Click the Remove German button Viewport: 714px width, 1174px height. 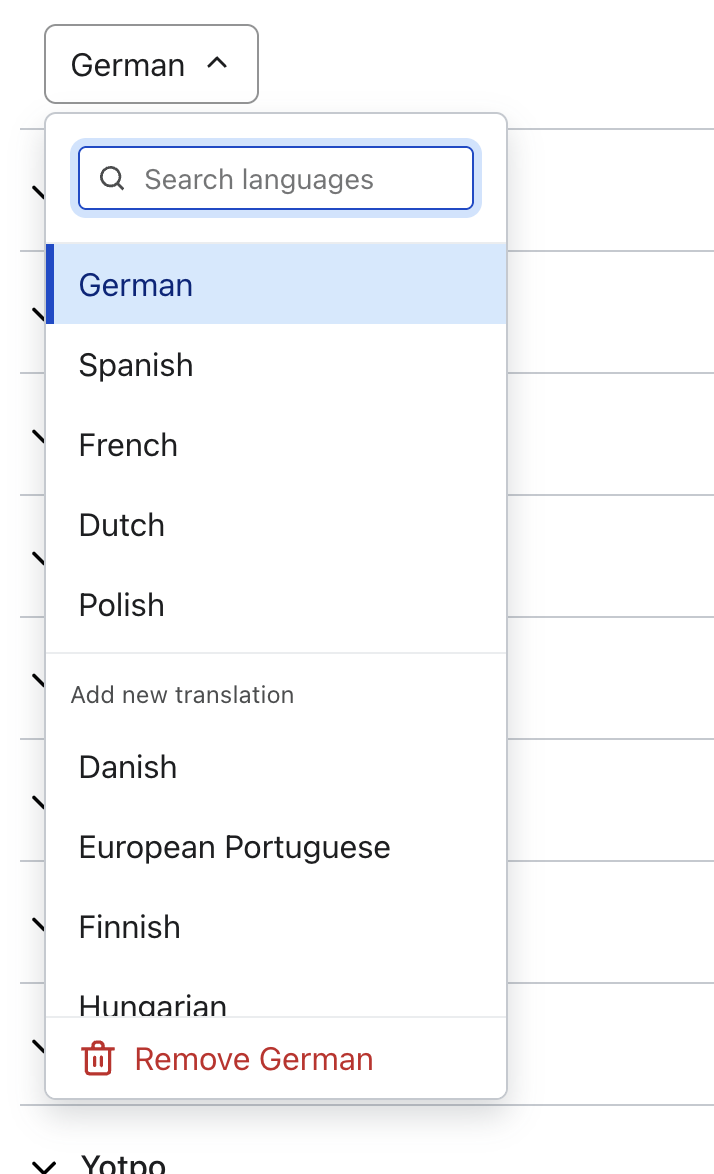click(x=254, y=1059)
